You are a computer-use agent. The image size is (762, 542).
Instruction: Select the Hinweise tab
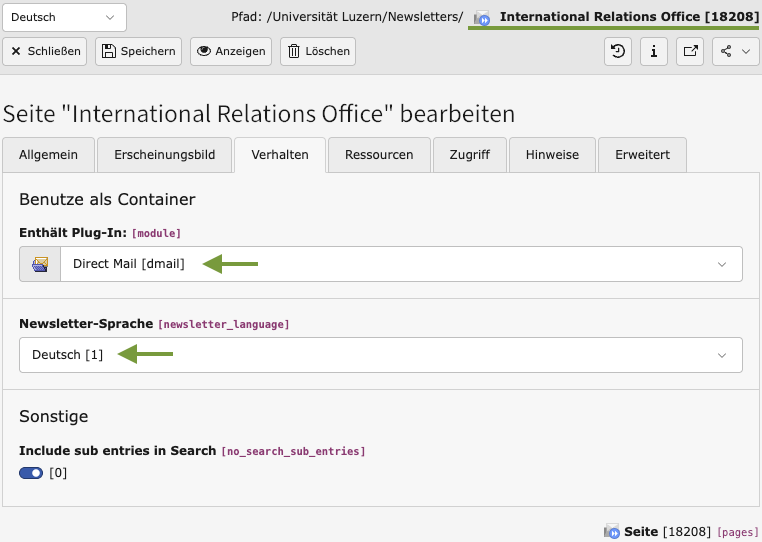[x=552, y=155]
